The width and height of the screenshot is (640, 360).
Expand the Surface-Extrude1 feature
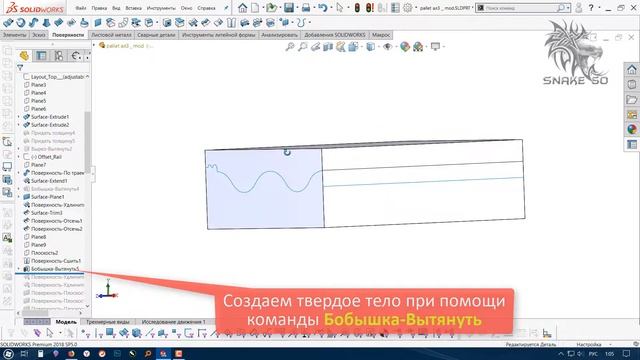(18, 117)
